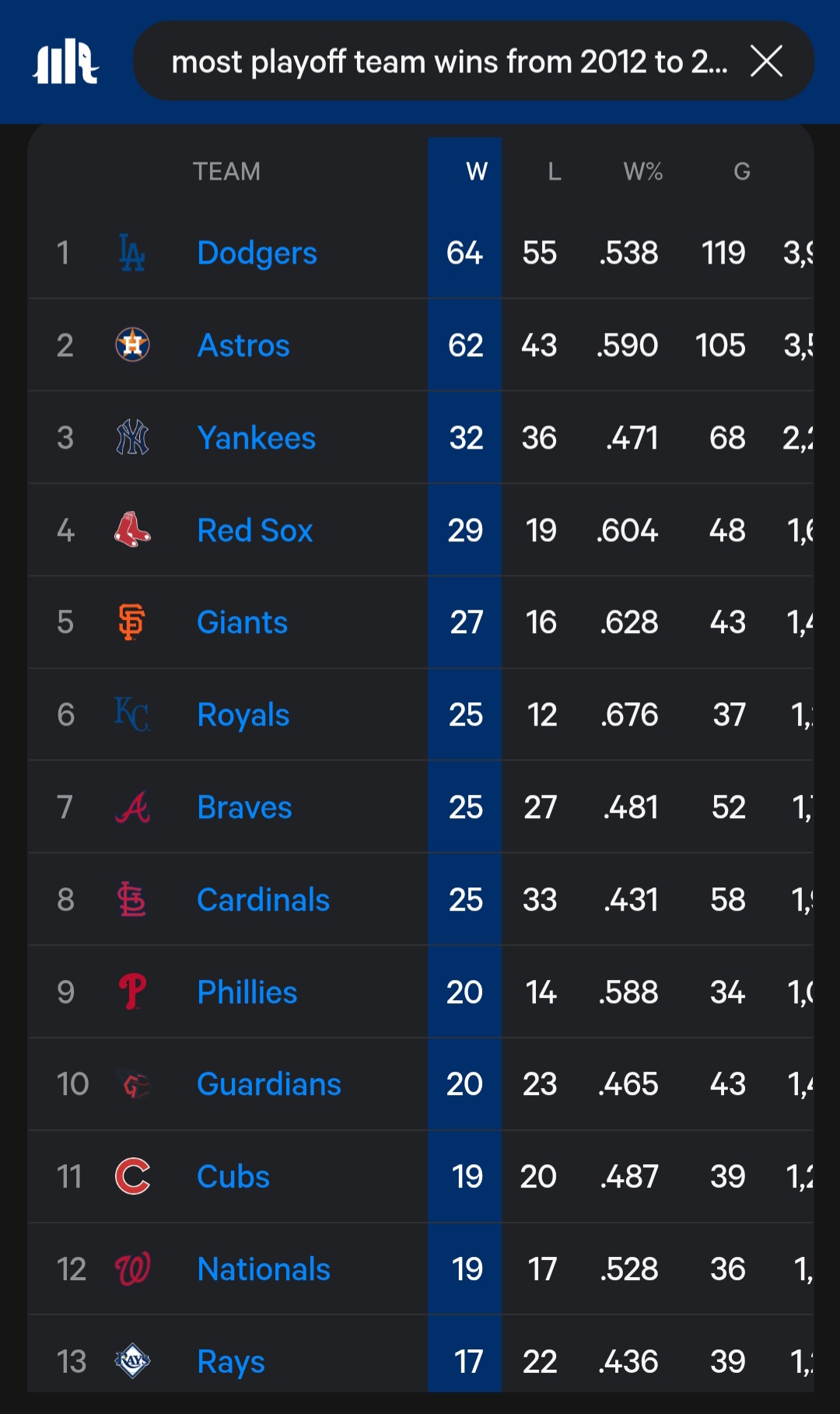Sort by W% column header
Image resolution: width=840 pixels, height=1414 pixels.
coord(642,171)
